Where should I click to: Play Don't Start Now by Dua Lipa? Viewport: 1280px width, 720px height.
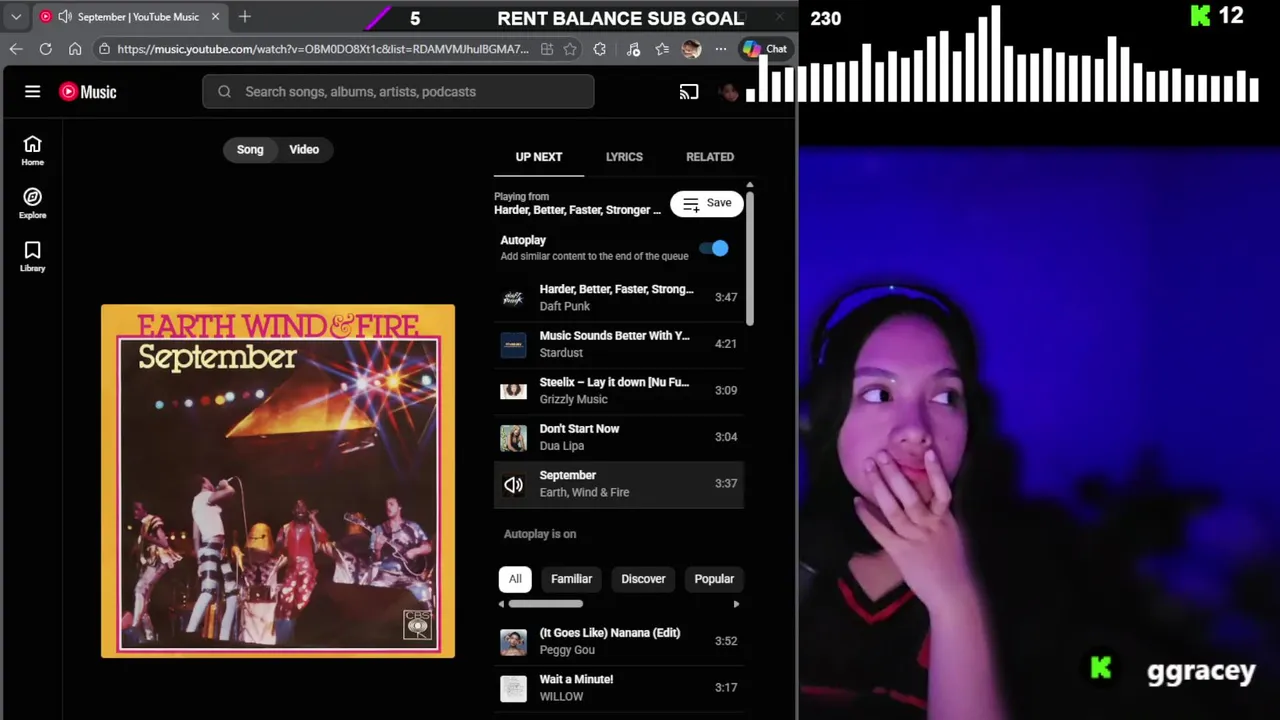(x=619, y=437)
